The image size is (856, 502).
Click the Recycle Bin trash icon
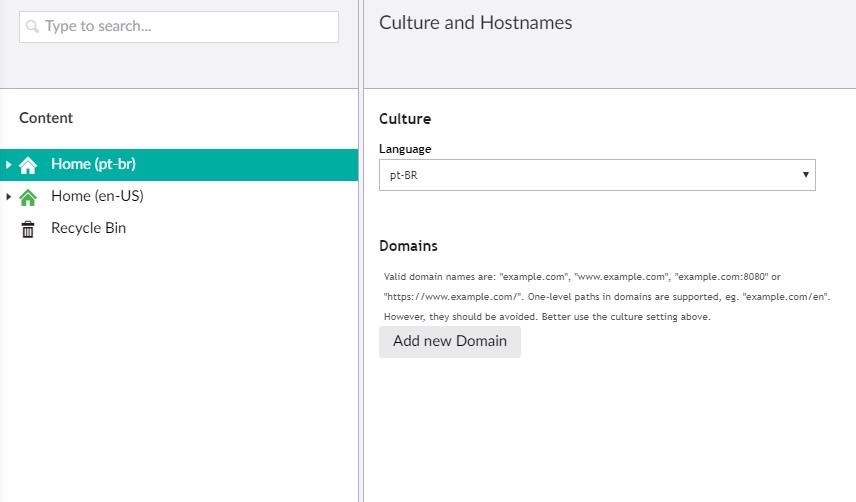pyautogui.click(x=28, y=229)
